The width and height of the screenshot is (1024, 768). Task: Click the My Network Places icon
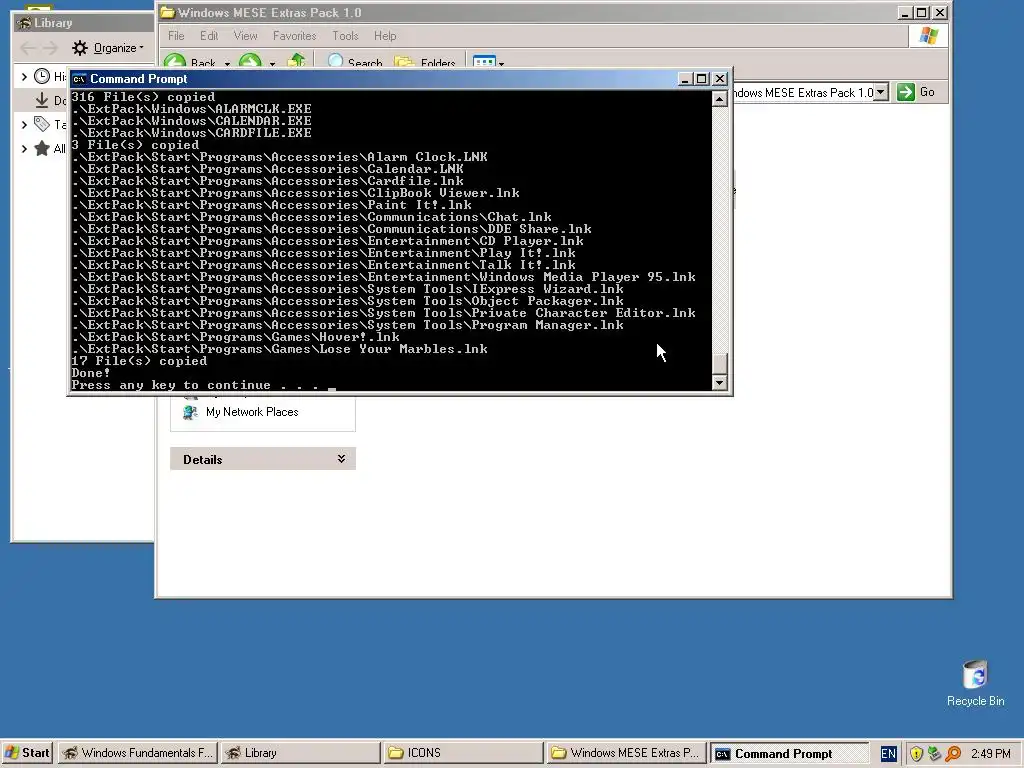coord(190,412)
